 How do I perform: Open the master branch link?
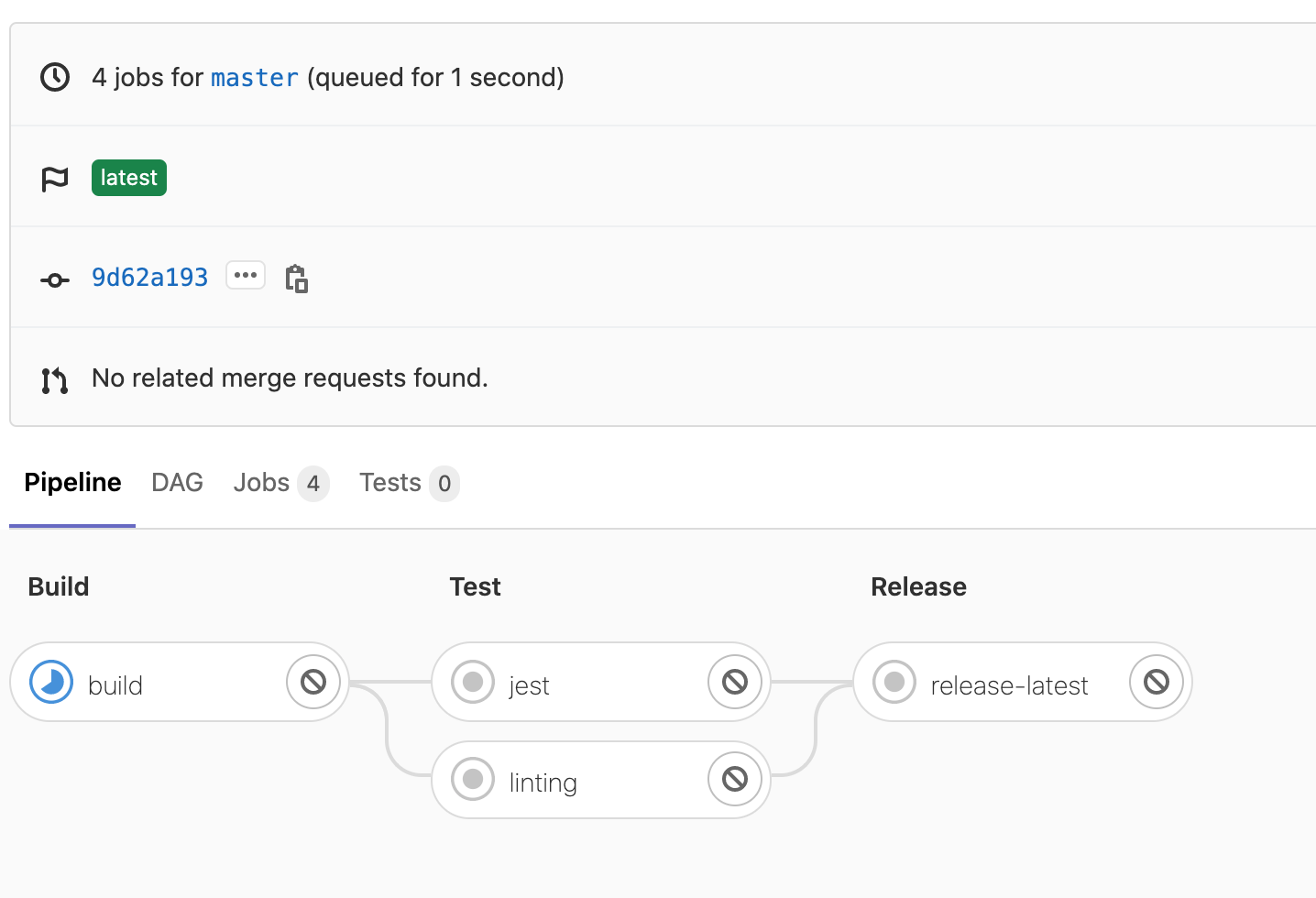255,78
